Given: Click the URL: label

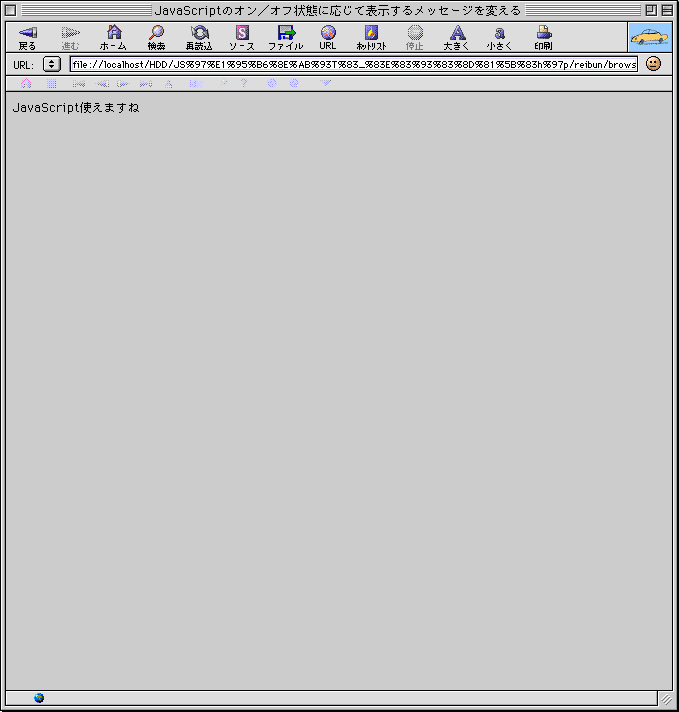Looking at the screenshot, I should 23,65.
